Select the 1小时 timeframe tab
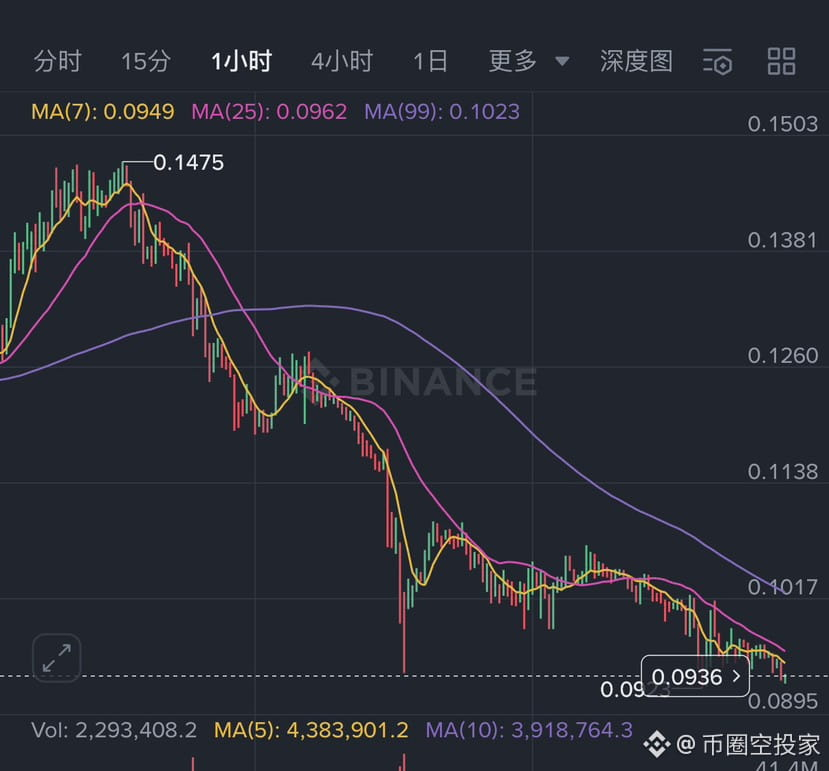829x771 pixels. point(241,61)
